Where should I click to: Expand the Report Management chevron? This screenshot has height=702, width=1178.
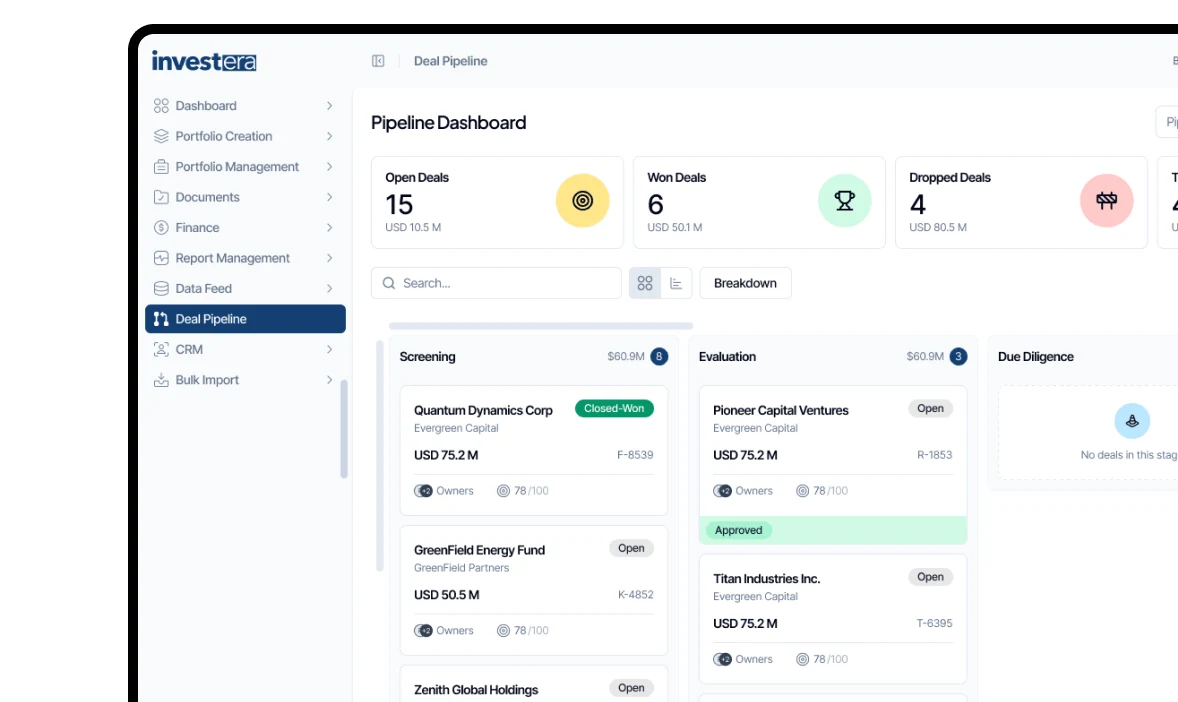(x=329, y=258)
